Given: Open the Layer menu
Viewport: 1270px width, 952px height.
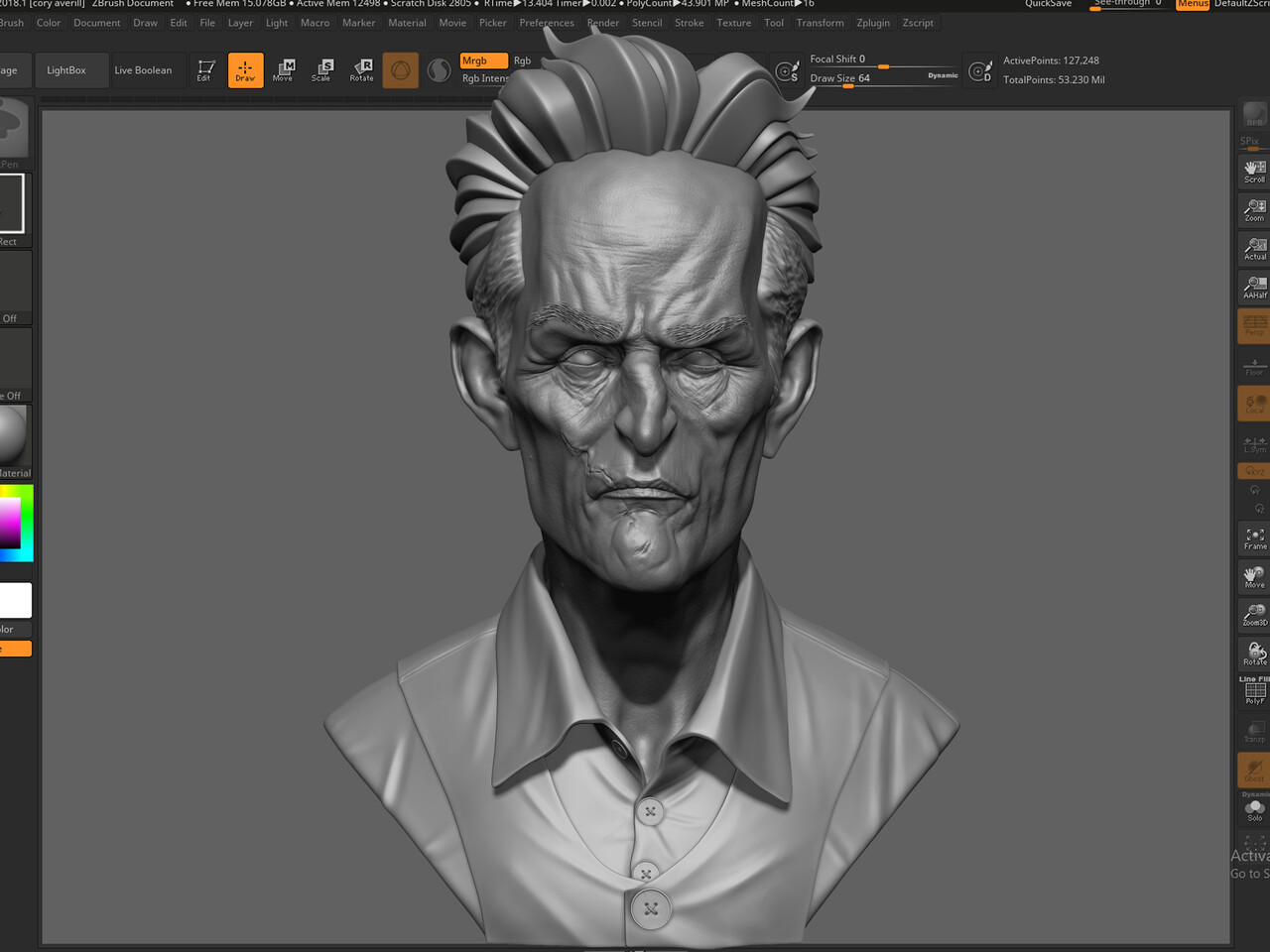Looking at the screenshot, I should click(x=240, y=23).
